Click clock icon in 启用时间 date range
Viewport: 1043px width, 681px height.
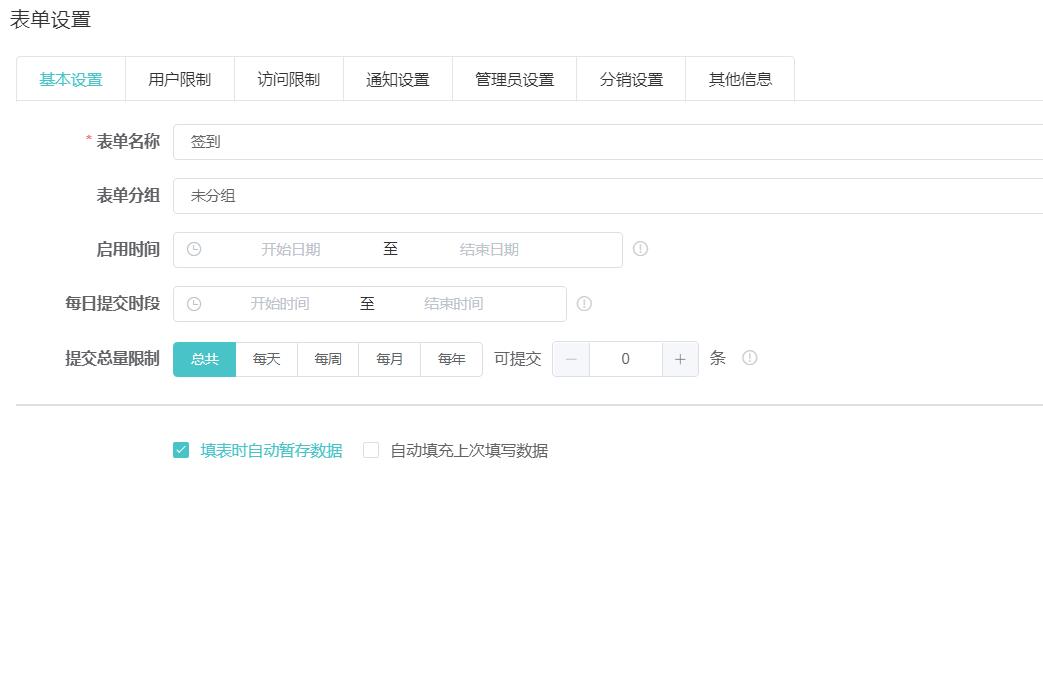coord(194,249)
